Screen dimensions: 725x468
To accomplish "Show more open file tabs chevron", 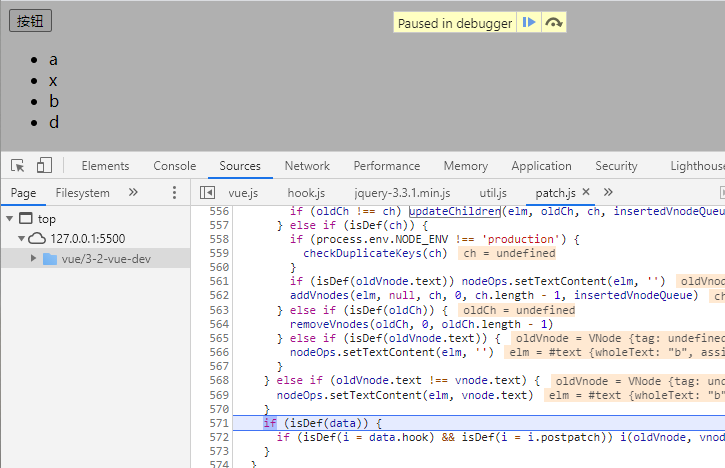I will (608, 192).
